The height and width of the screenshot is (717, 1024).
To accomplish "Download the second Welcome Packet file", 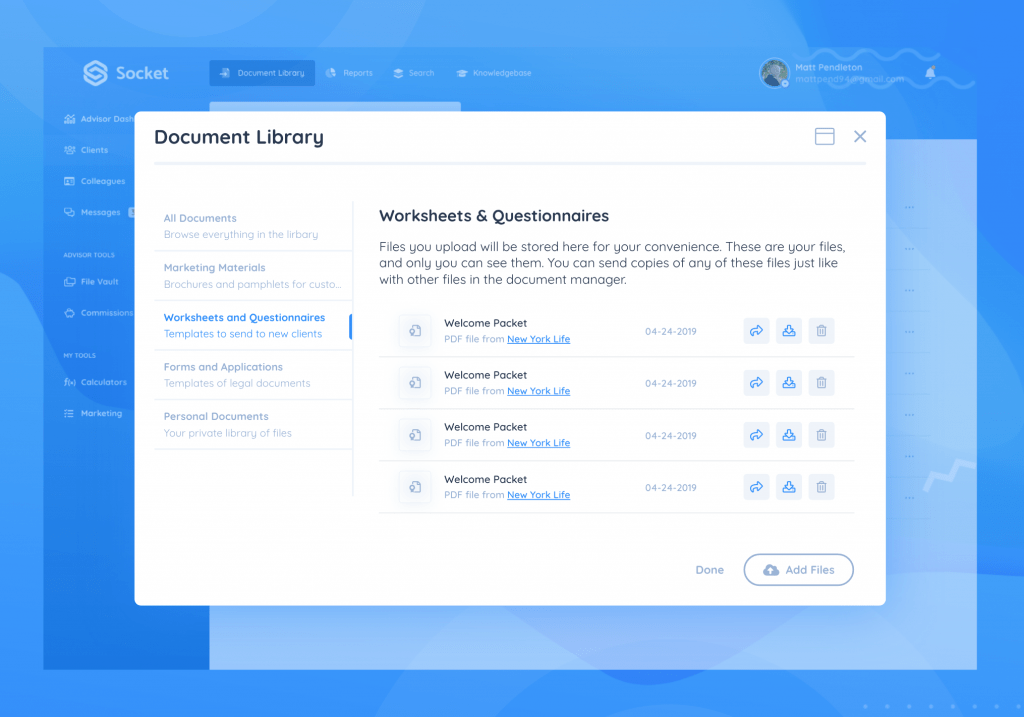I will tap(789, 383).
